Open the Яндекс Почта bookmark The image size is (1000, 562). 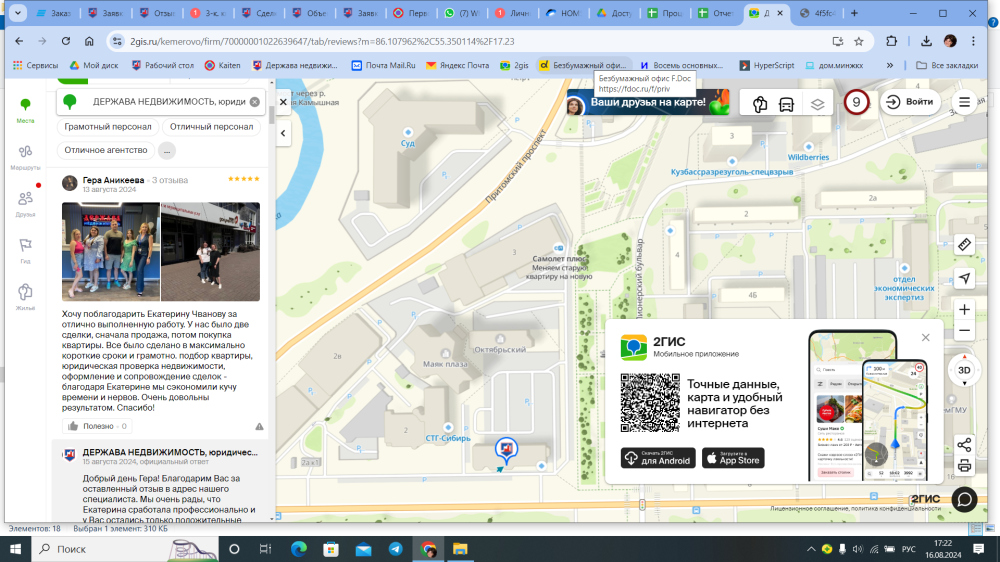click(458, 65)
